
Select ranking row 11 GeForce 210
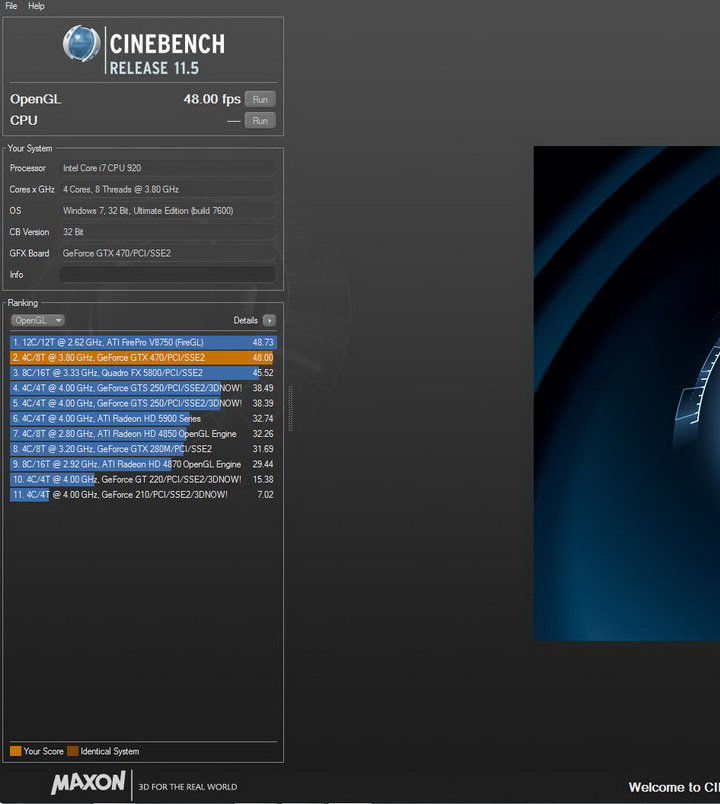coord(143,495)
